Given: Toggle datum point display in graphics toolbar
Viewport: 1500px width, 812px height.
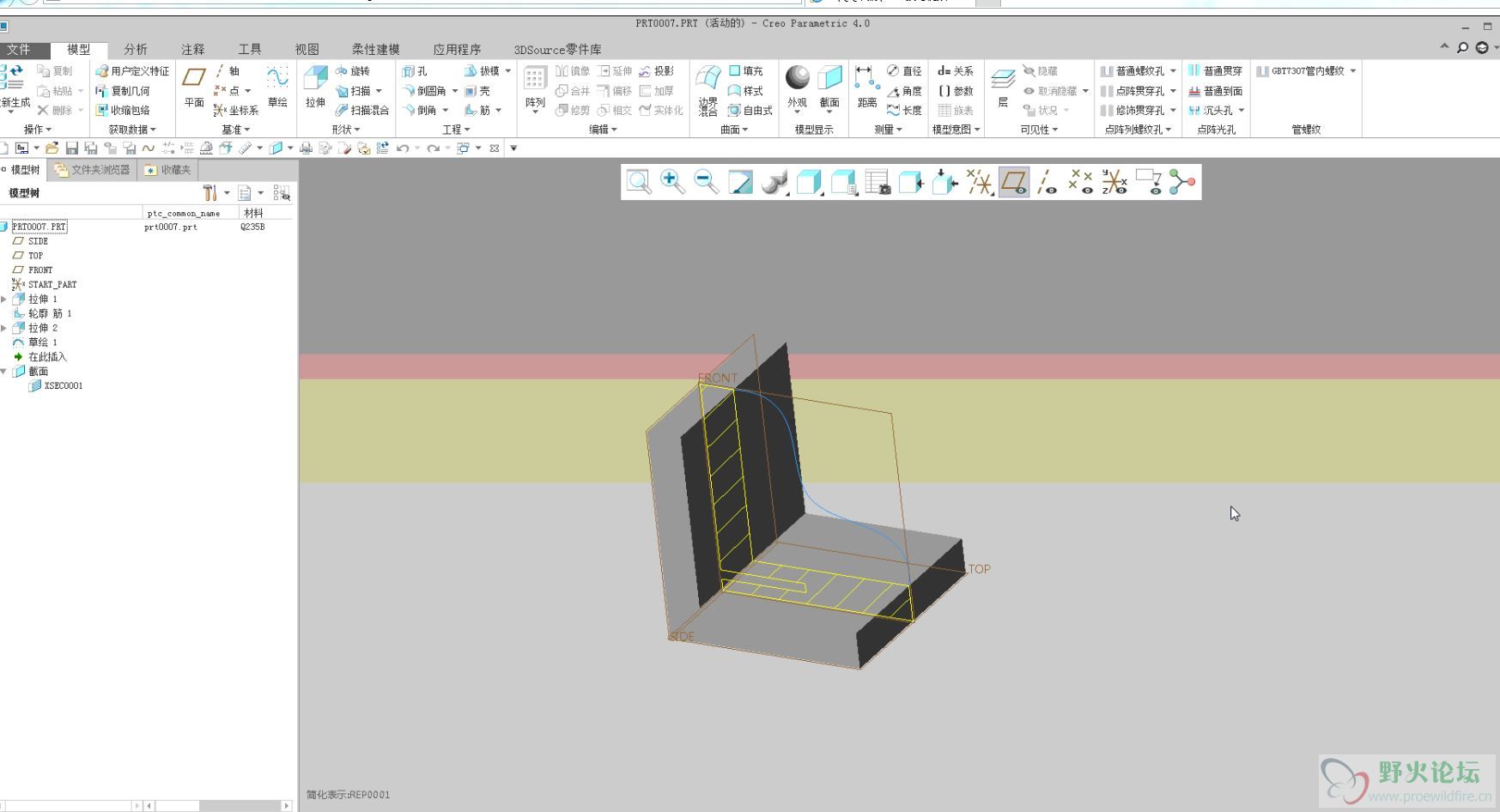Looking at the screenshot, I should click(x=1080, y=182).
